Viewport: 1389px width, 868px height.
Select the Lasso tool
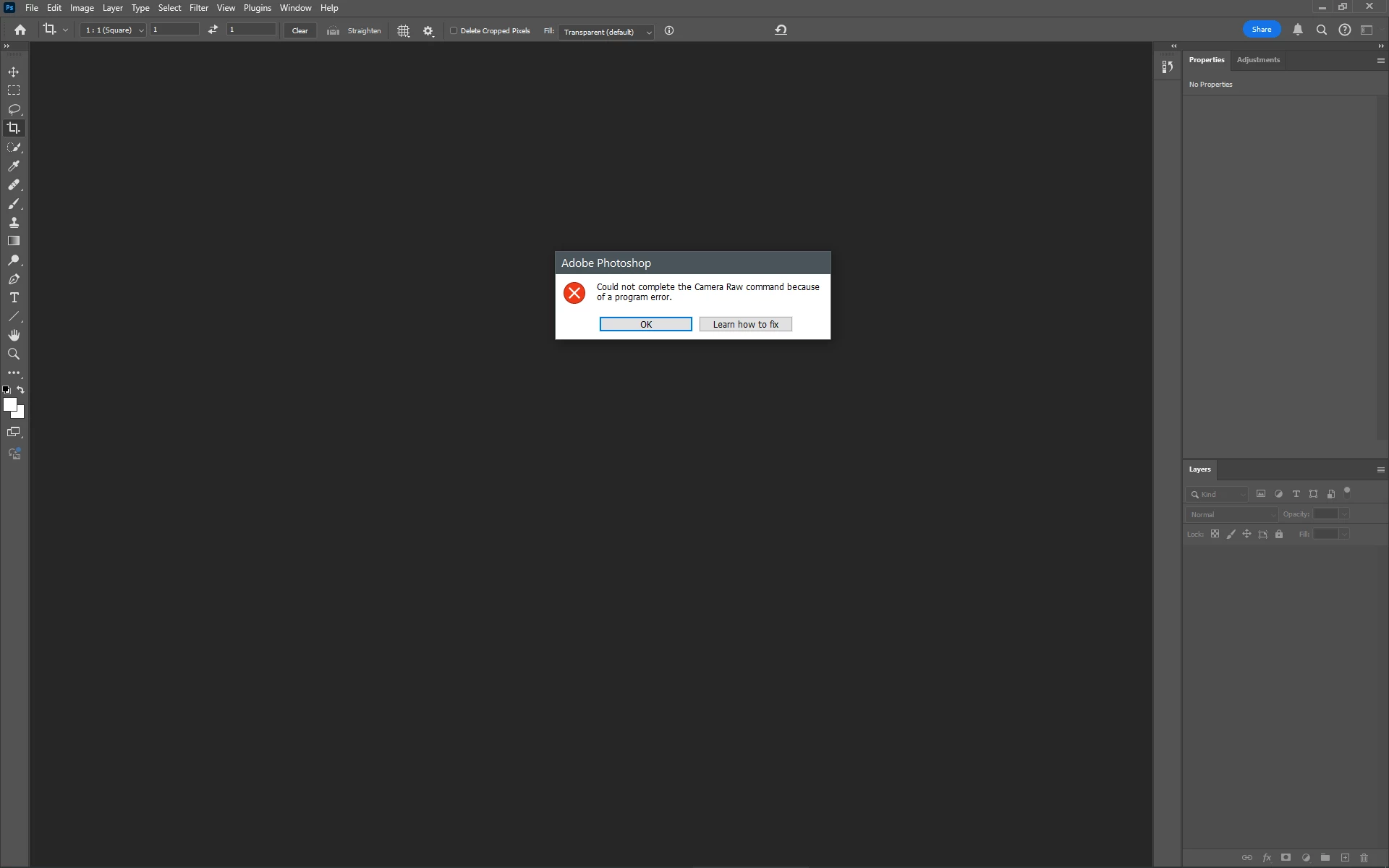[14, 109]
